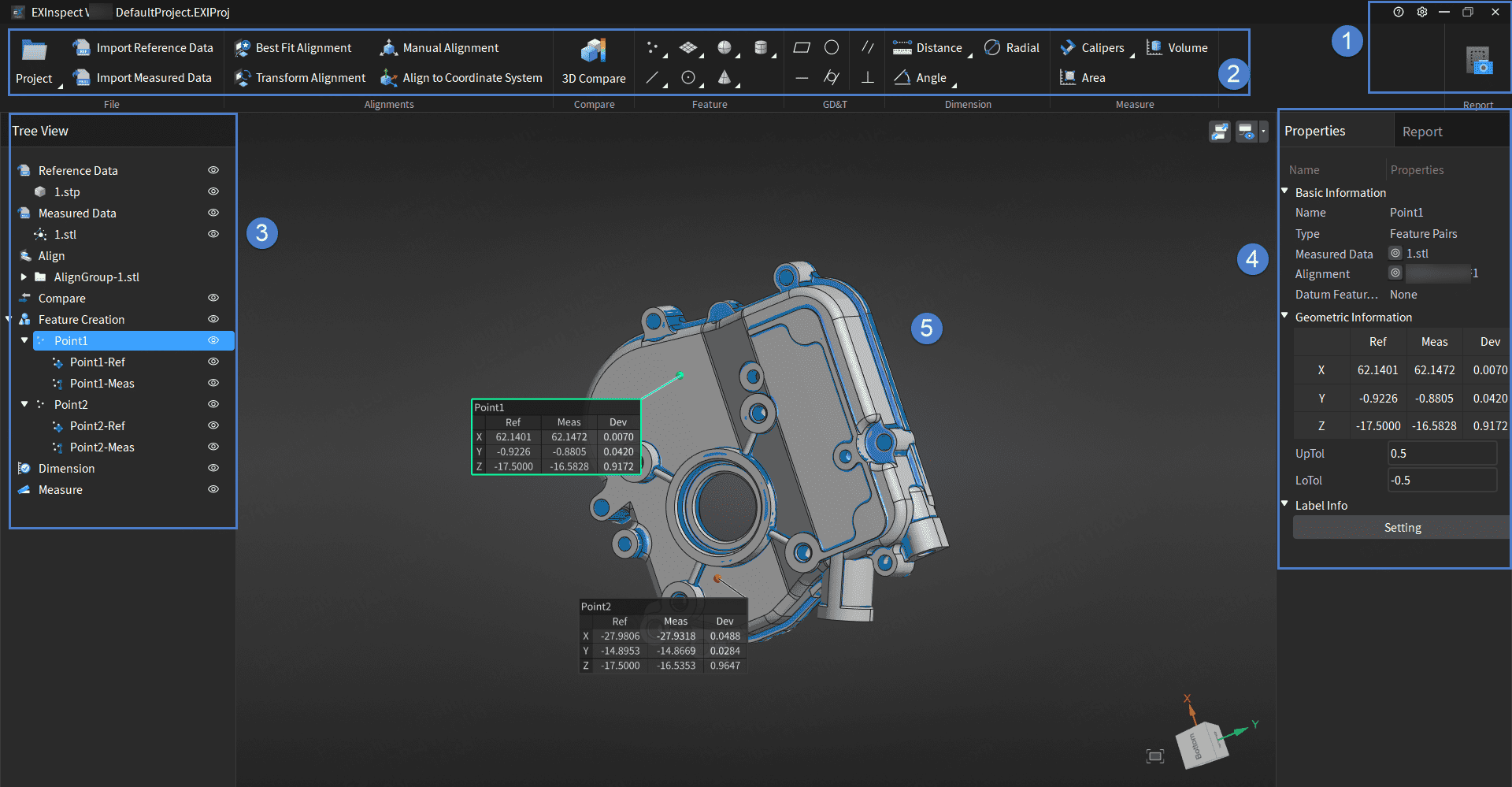The width and height of the screenshot is (1512, 787).
Task: Choose the circularity GD&T tool
Action: tap(832, 48)
